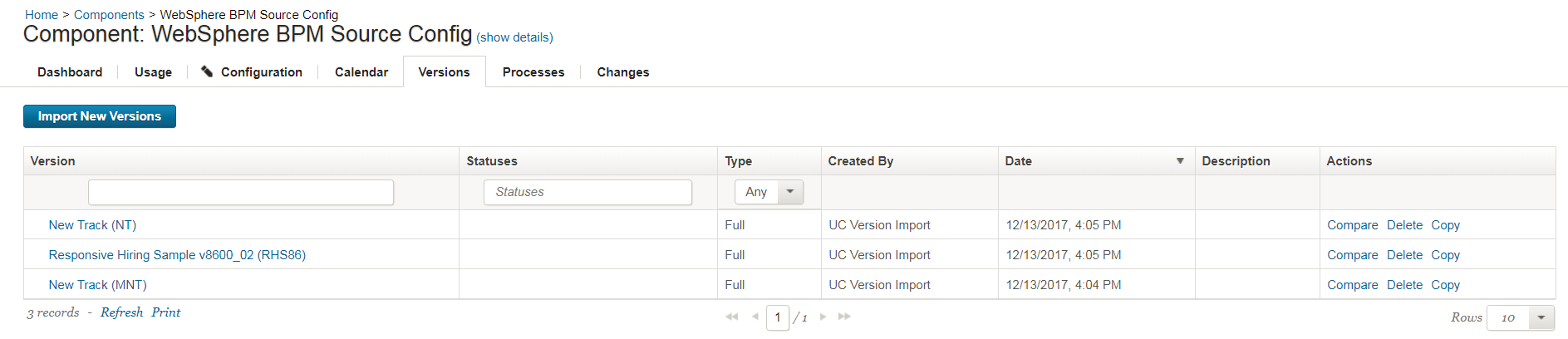Expand the Rows per page dropdown

tap(1541, 317)
